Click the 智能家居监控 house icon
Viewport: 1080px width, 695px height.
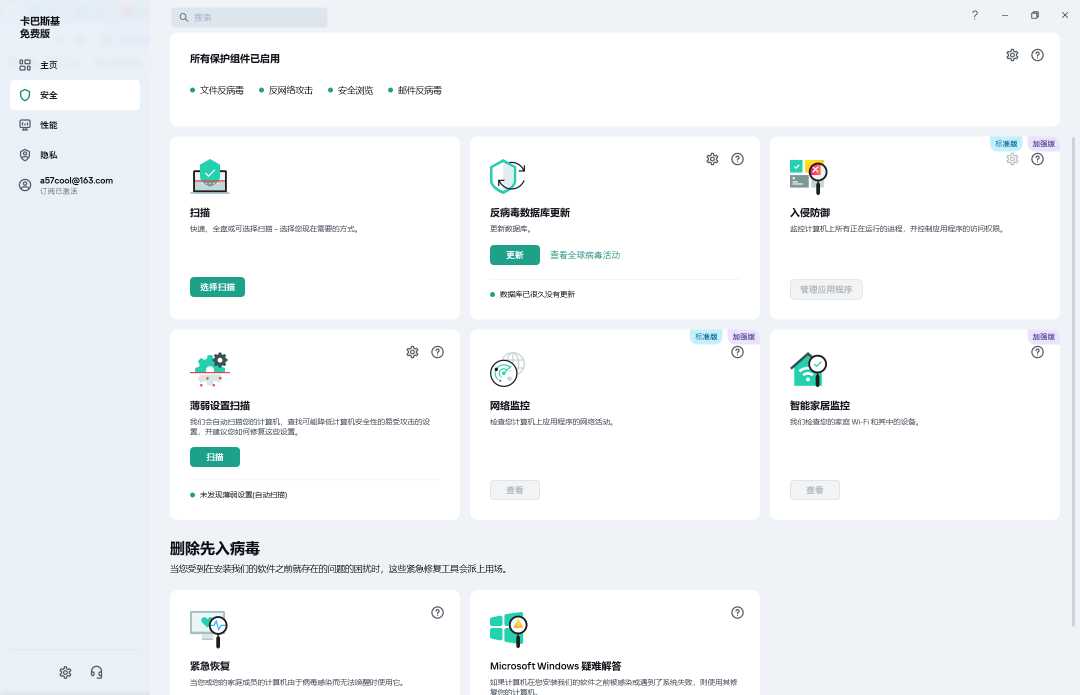(809, 370)
